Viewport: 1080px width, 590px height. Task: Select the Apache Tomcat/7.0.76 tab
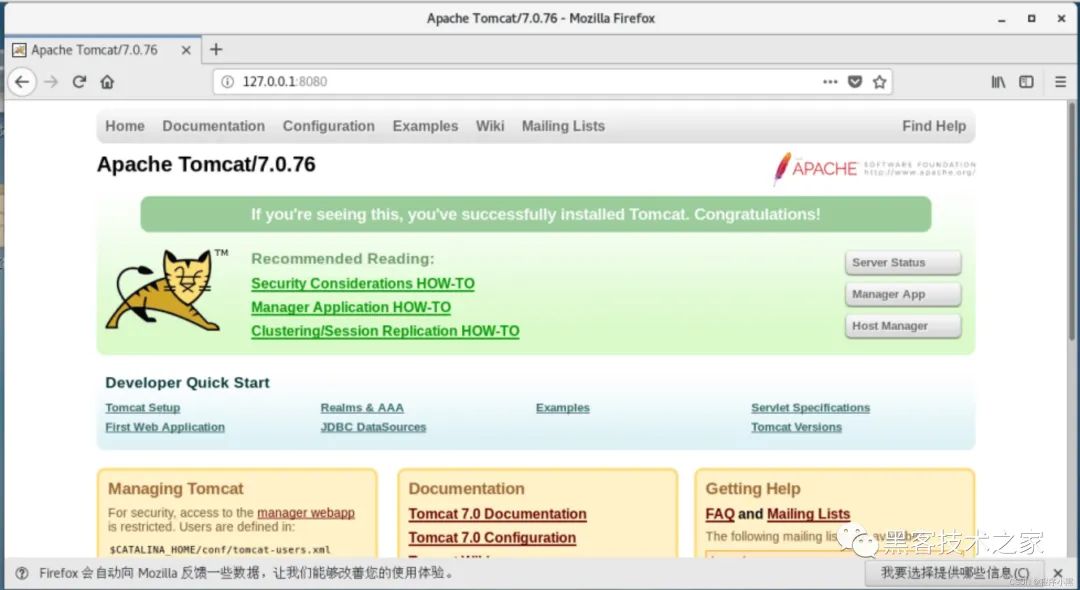point(103,50)
